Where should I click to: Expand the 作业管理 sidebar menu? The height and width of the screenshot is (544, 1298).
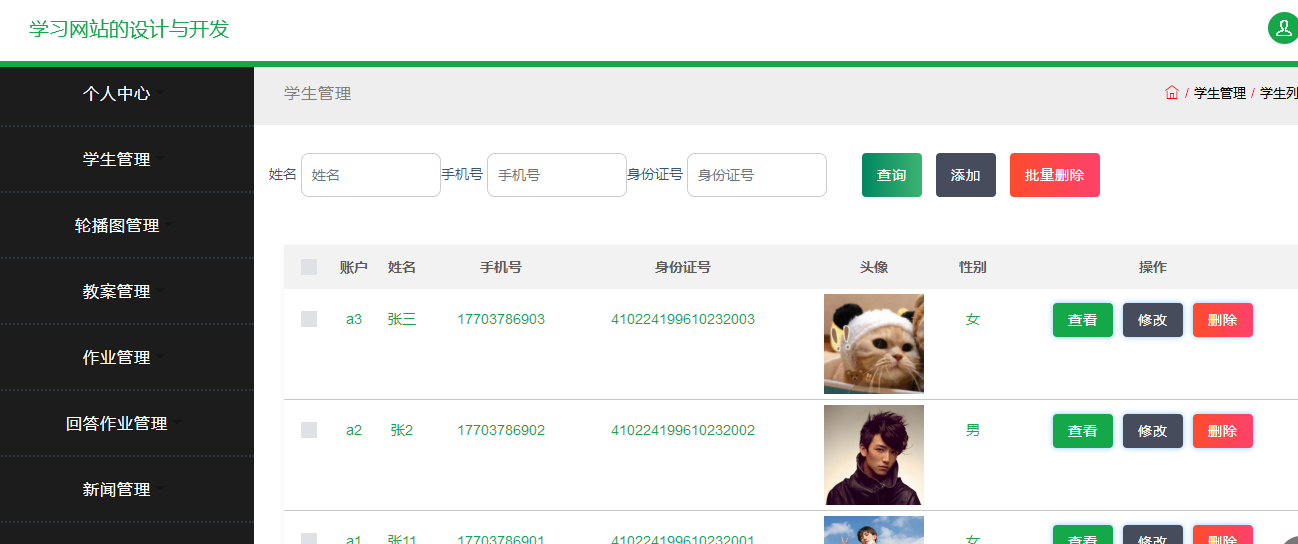pos(127,357)
